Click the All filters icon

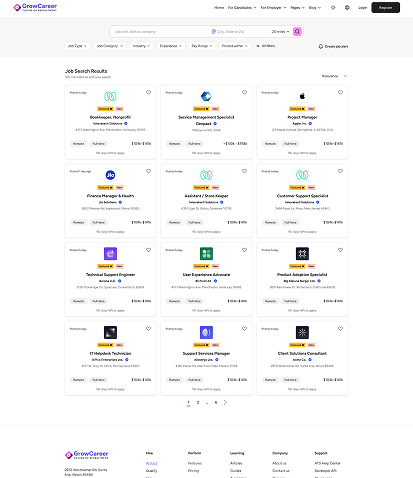[258, 46]
